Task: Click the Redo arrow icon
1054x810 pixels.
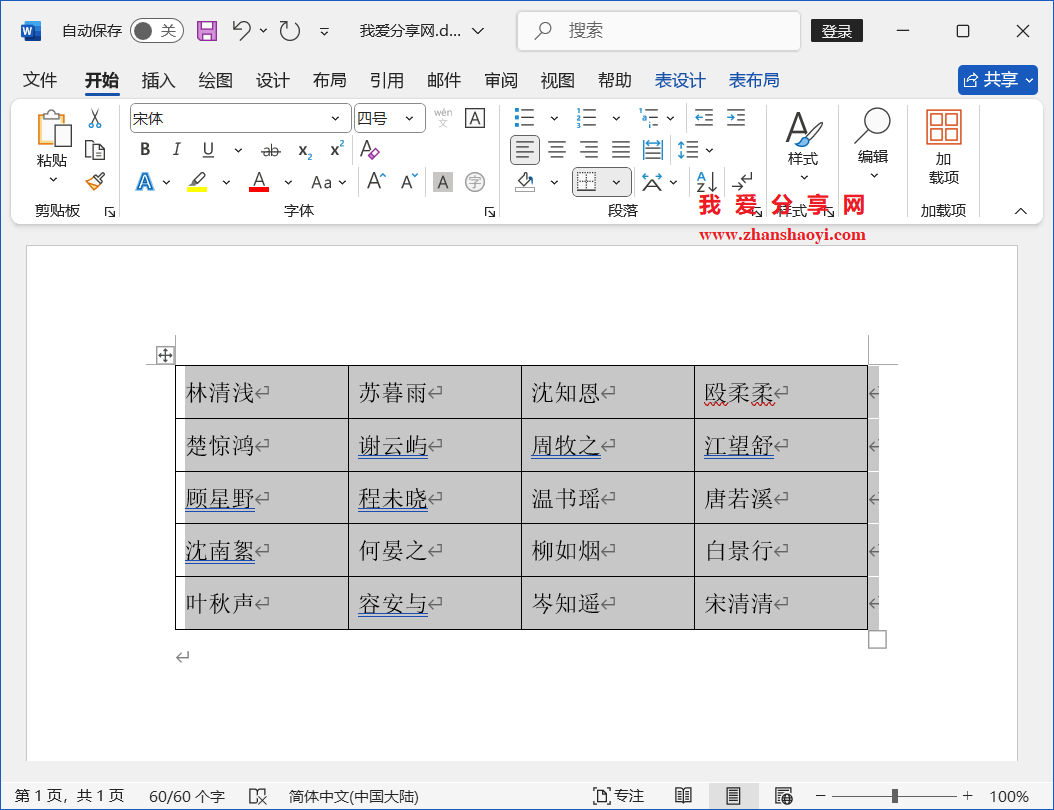Action: [x=290, y=31]
